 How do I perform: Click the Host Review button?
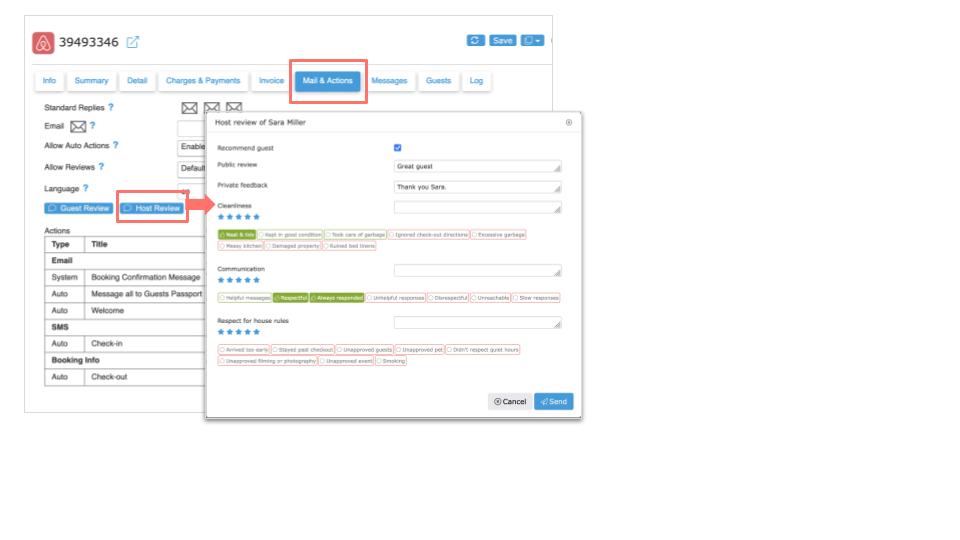tap(152, 208)
